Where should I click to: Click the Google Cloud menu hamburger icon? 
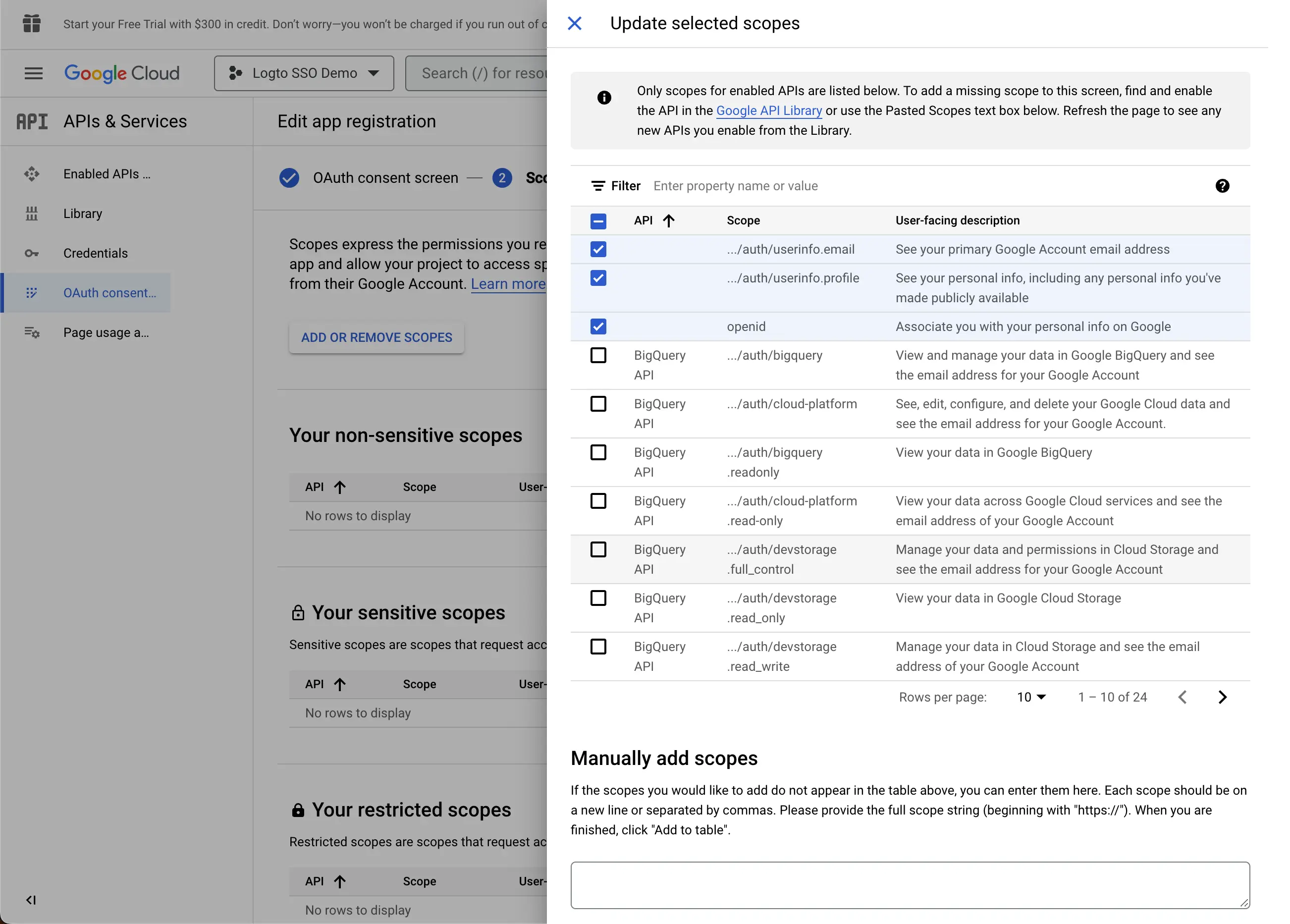(x=33, y=72)
